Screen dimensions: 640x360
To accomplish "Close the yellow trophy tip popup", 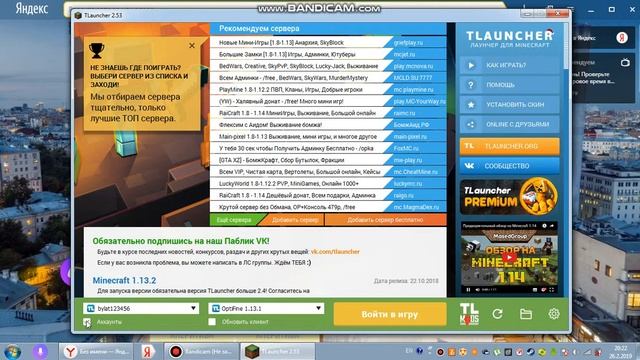I will tap(192, 46).
